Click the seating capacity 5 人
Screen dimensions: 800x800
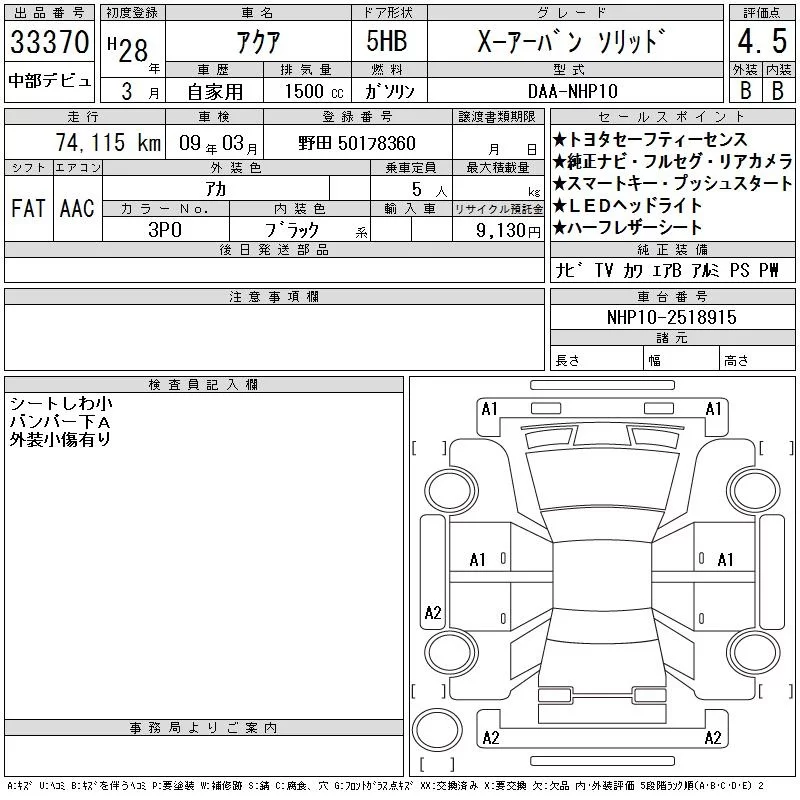click(430, 190)
